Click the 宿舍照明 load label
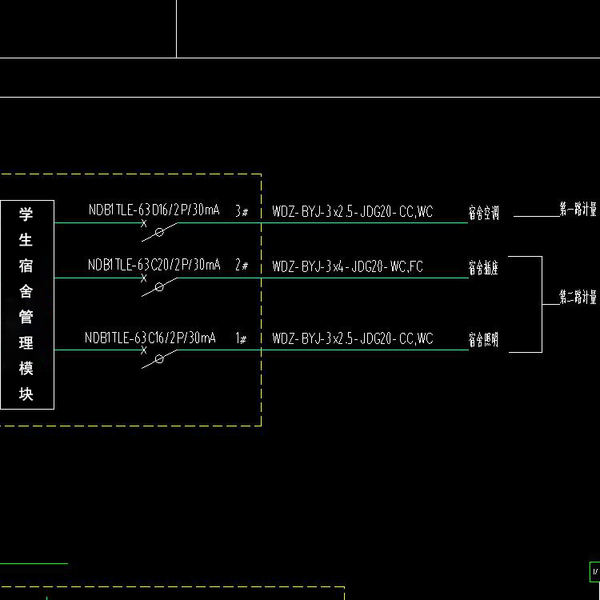600x600 pixels. pos(484,339)
